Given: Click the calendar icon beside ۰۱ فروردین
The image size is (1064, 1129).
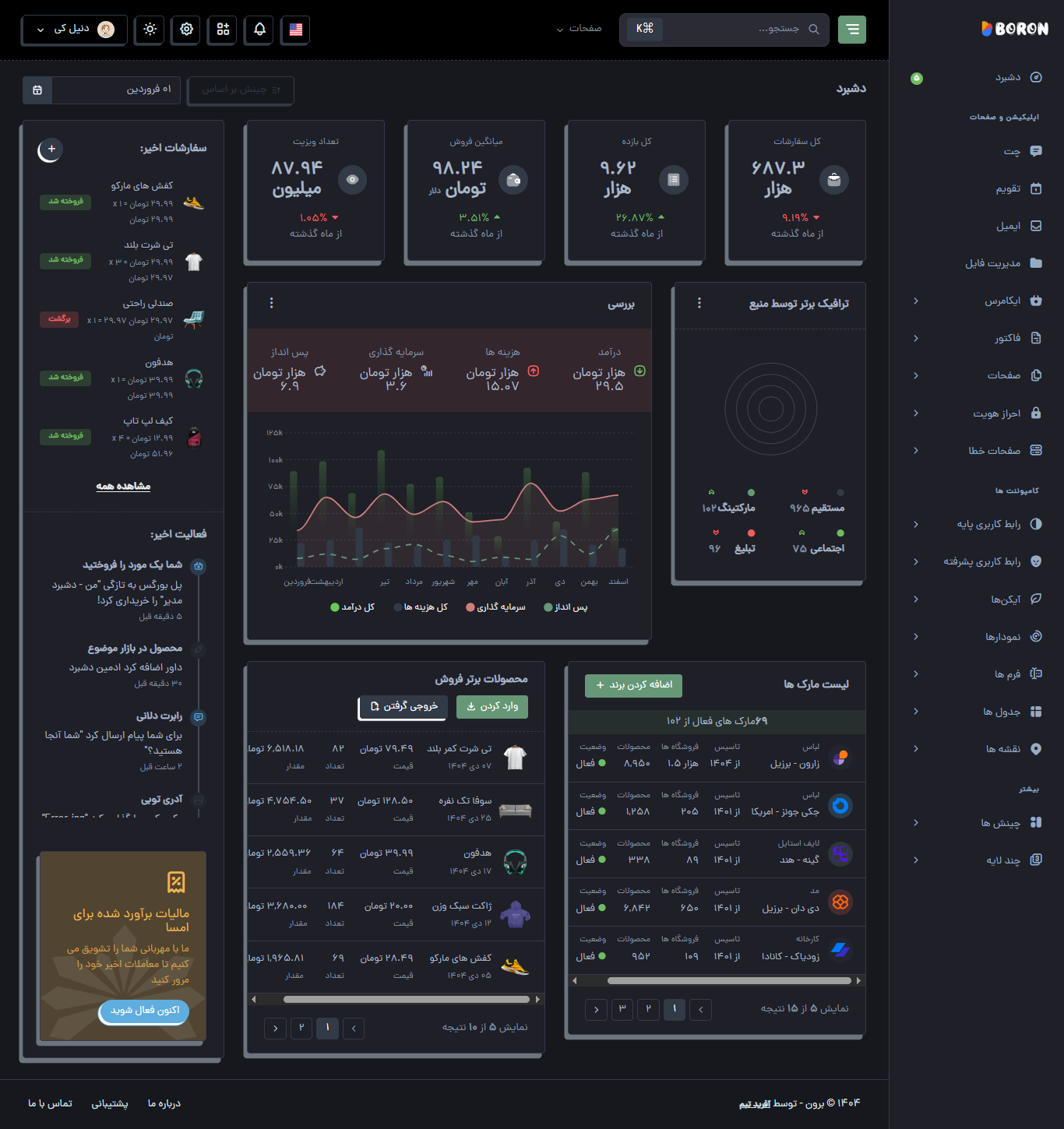Looking at the screenshot, I should tap(37, 90).
